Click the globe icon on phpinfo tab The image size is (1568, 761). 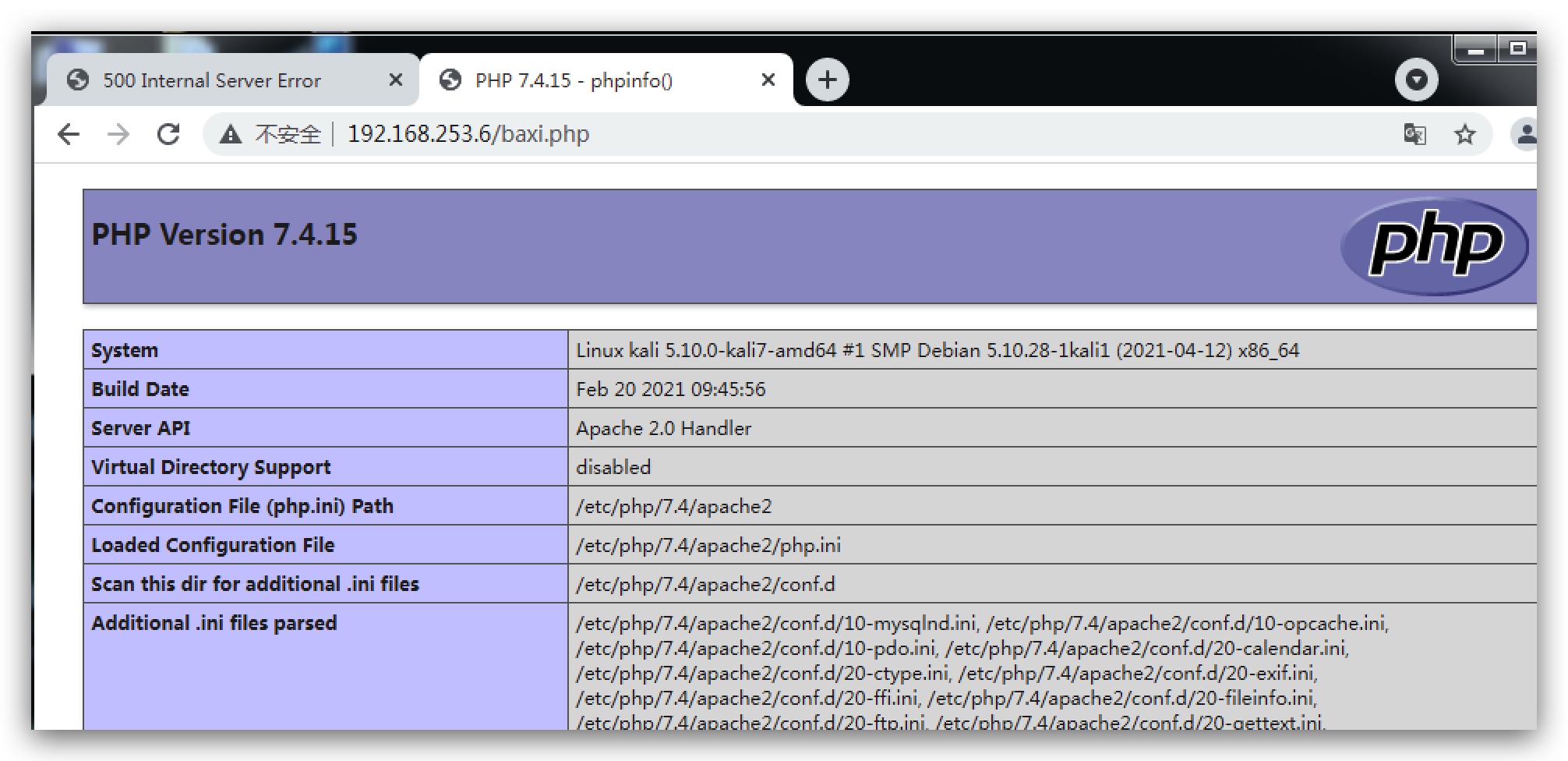(450, 80)
